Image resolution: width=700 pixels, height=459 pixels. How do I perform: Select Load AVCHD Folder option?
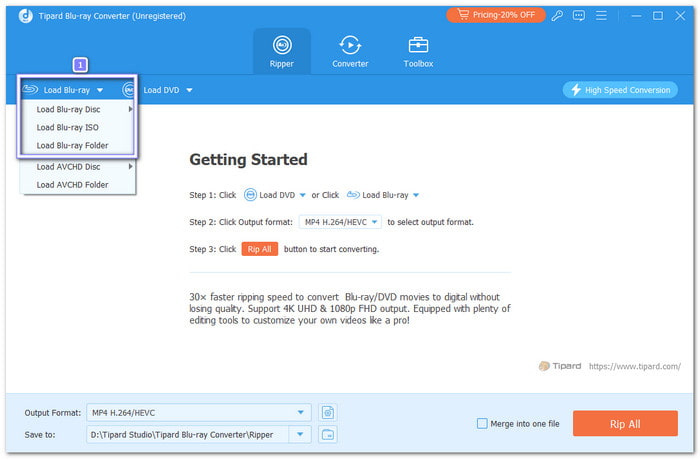72,184
